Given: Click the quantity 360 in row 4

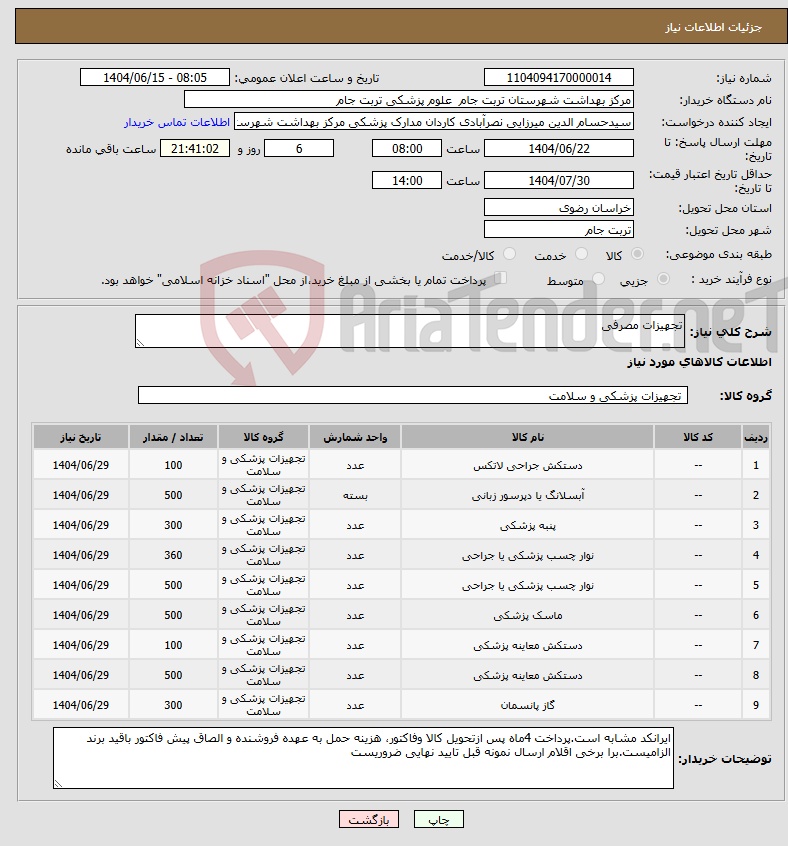Looking at the screenshot, I should coord(173,555).
